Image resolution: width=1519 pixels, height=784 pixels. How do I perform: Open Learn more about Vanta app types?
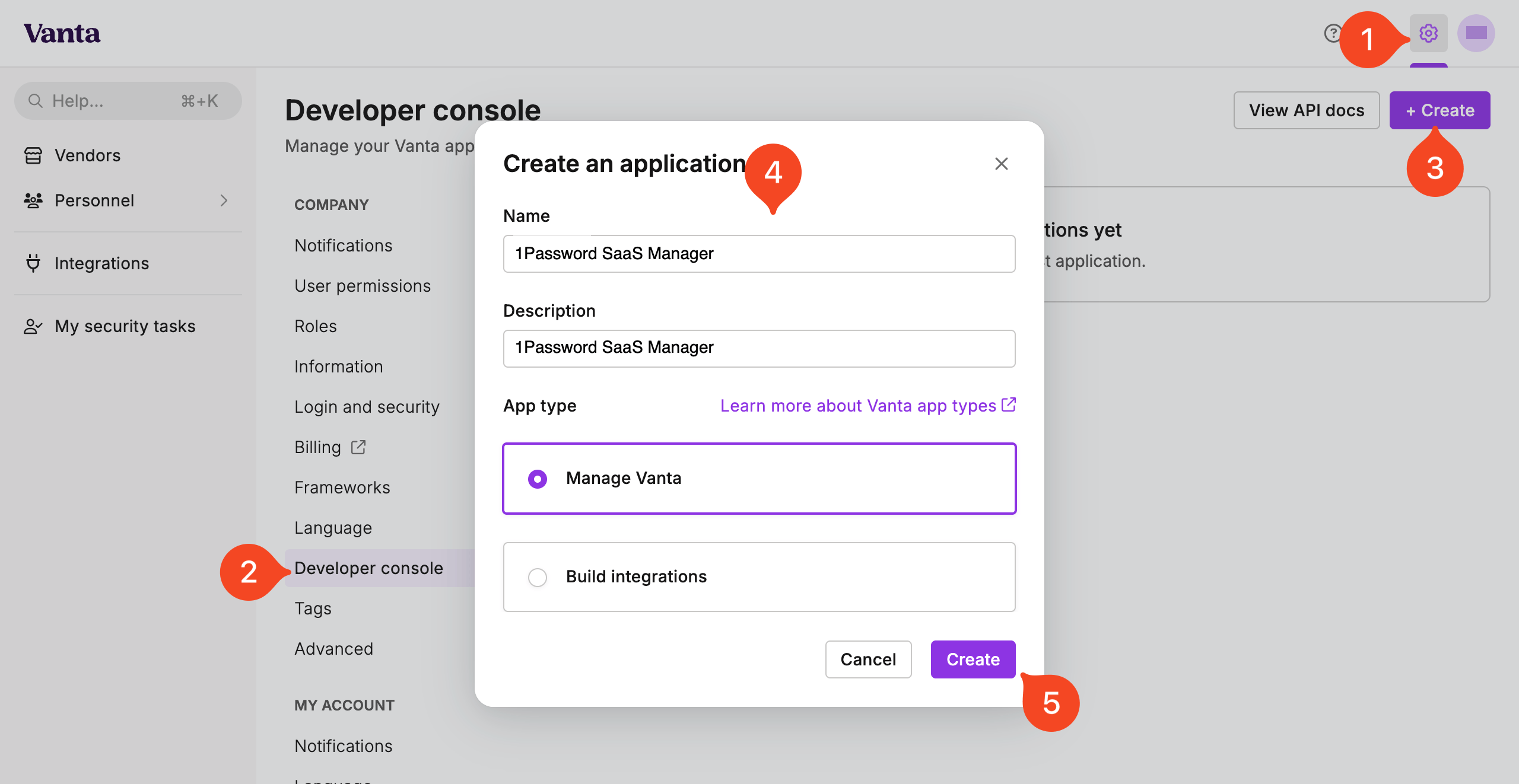(x=868, y=406)
